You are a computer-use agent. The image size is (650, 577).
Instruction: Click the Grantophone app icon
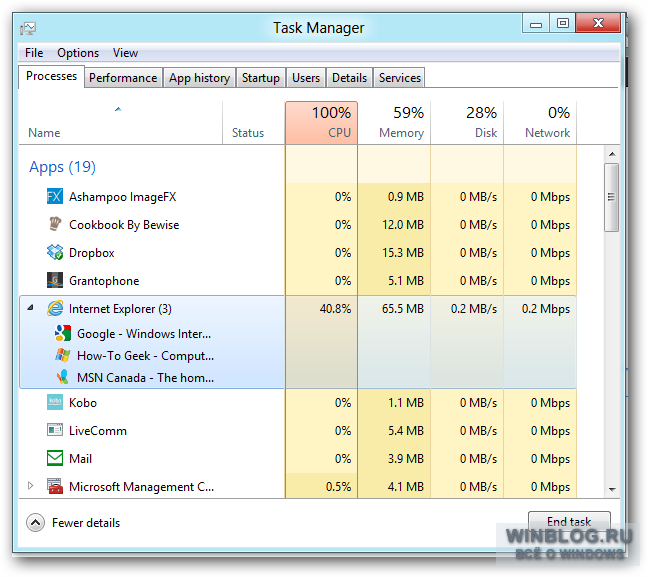[55, 280]
